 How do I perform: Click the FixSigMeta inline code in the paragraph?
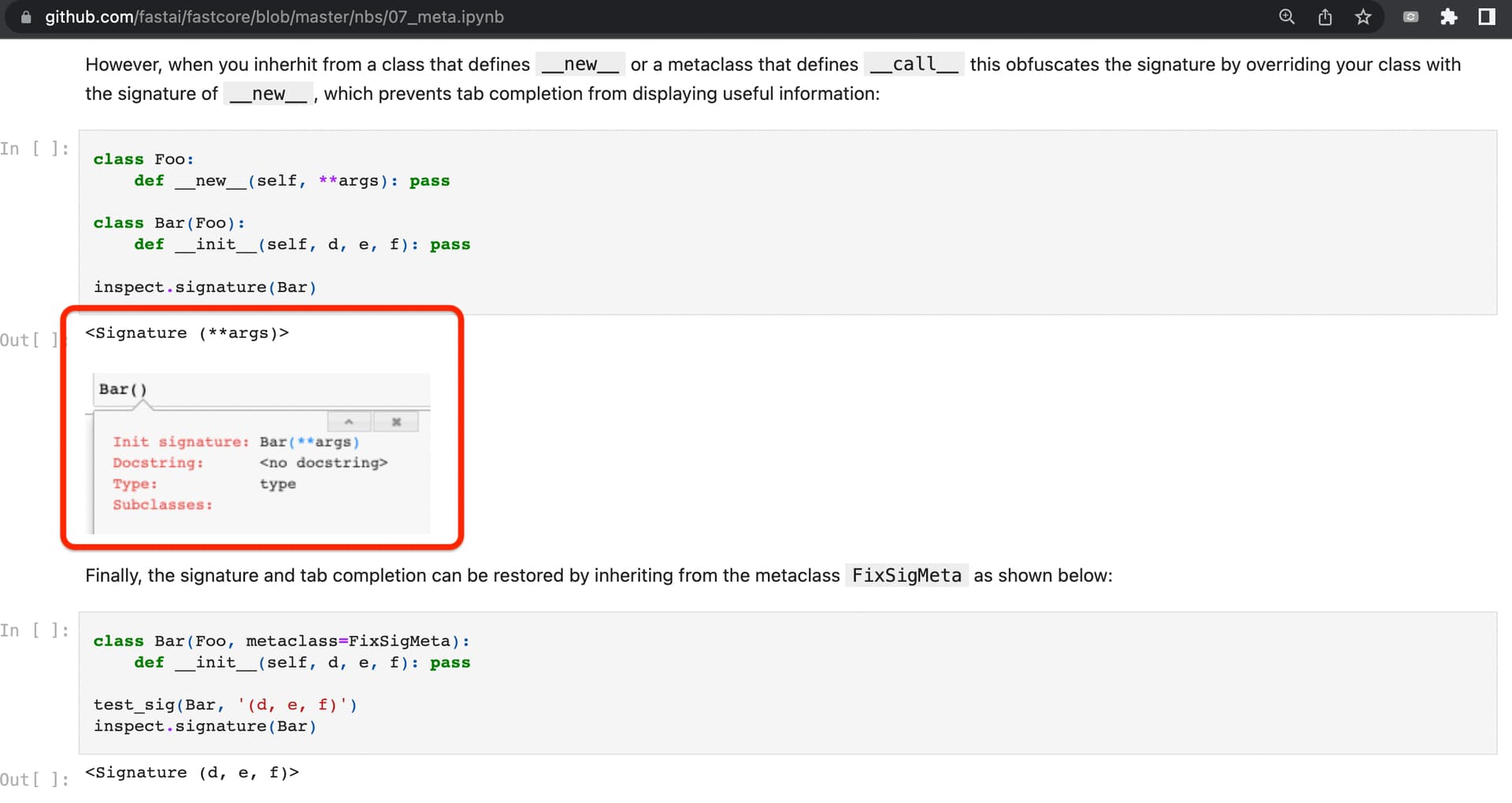(906, 575)
